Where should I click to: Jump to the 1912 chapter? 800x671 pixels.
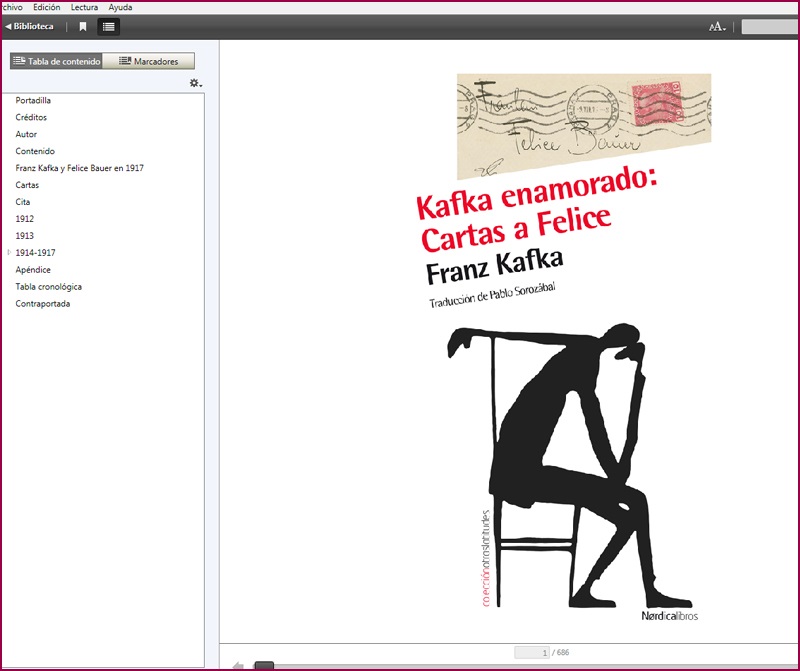click(x=24, y=219)
